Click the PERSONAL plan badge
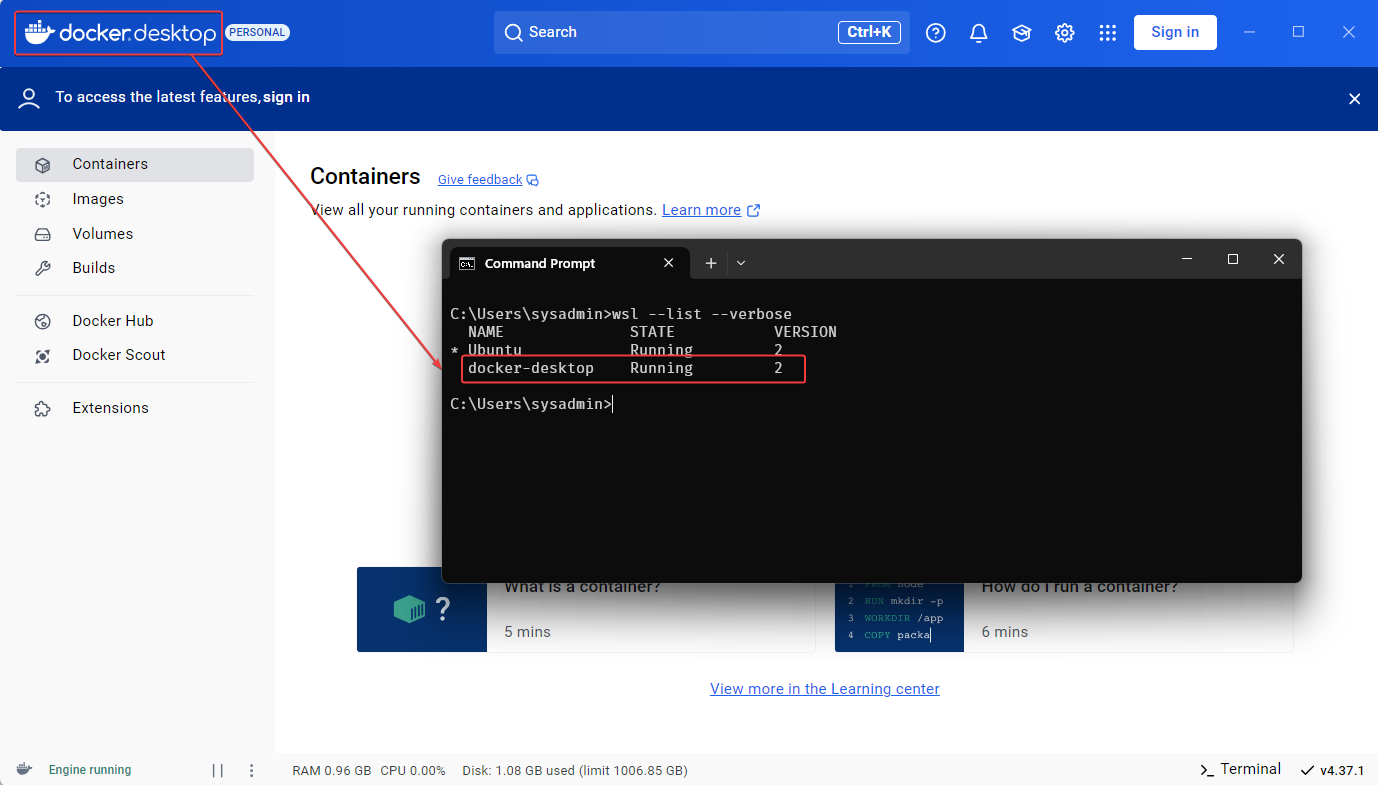Image resolution: width=1378 pixels, height=785 pixels. (x=258, y=32)
